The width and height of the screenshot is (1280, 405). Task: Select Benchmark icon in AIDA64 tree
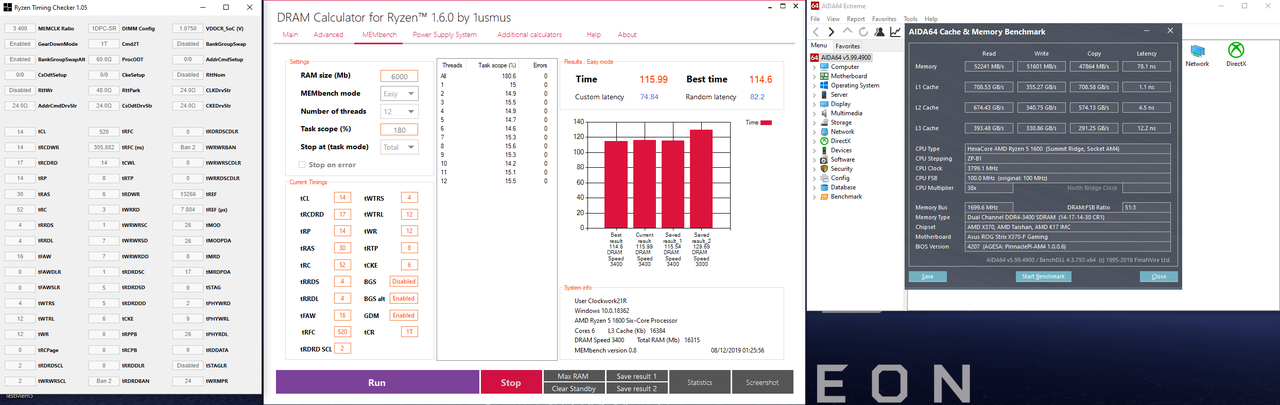pos(825,196)
